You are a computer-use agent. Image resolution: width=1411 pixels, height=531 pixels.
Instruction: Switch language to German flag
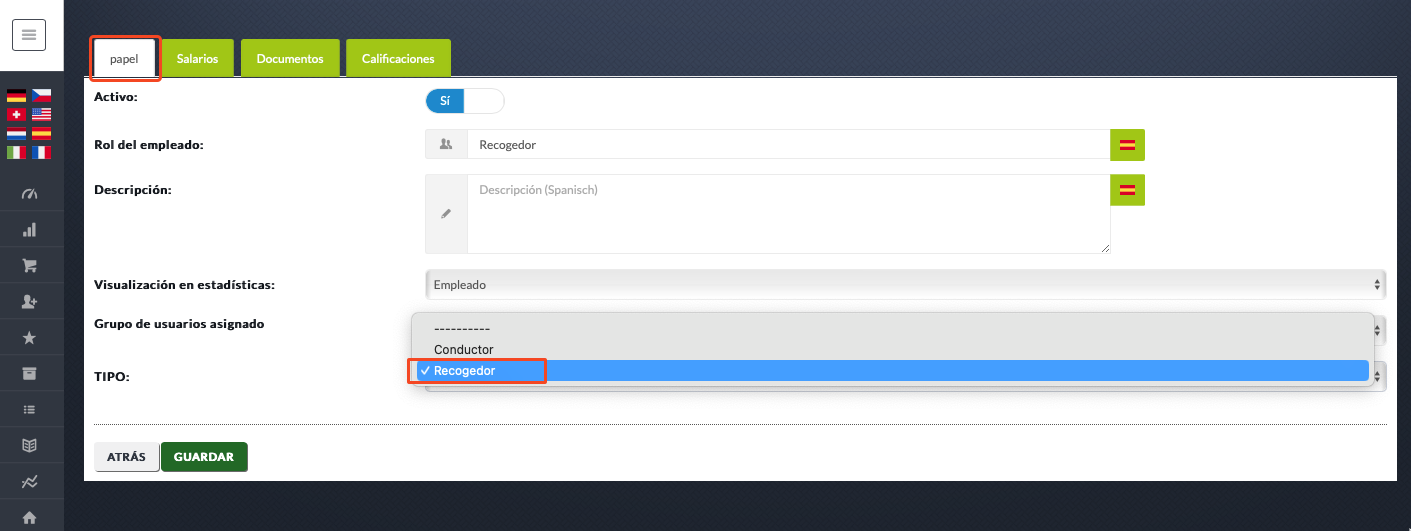(17, 96)
